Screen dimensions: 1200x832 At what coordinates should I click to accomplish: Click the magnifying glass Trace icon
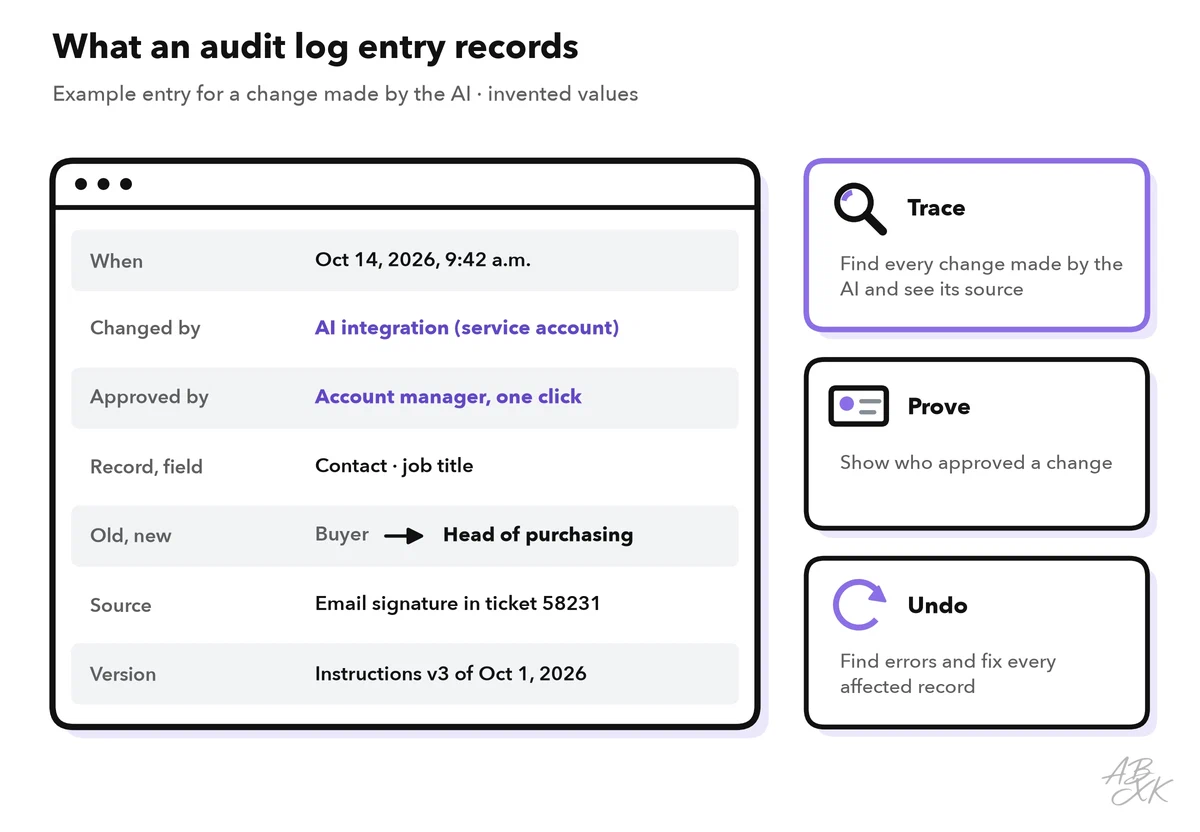(x=860, y=209)
